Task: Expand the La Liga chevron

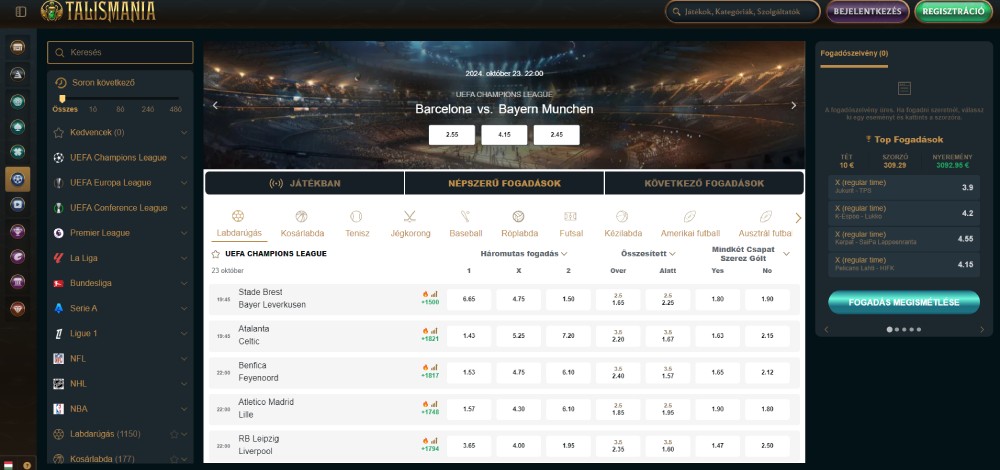Action: 184,258
